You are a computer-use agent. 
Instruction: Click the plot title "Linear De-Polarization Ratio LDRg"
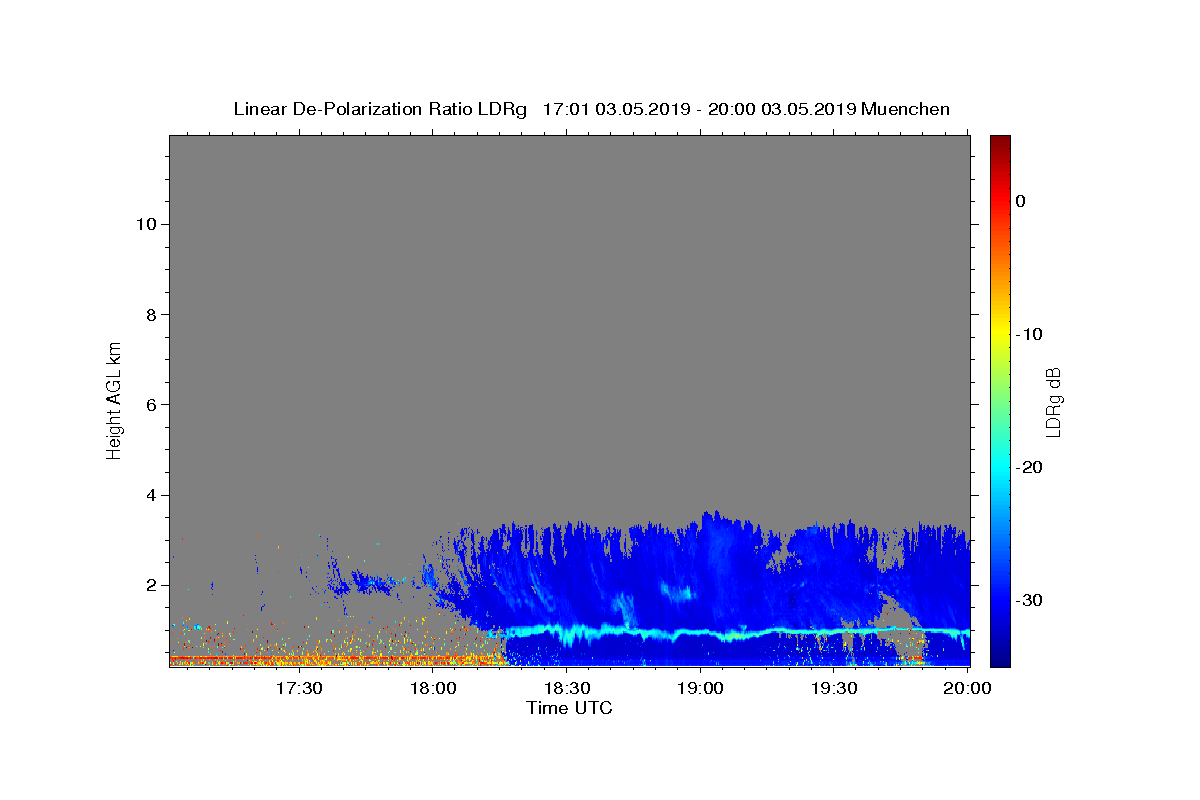click(380, 109)
